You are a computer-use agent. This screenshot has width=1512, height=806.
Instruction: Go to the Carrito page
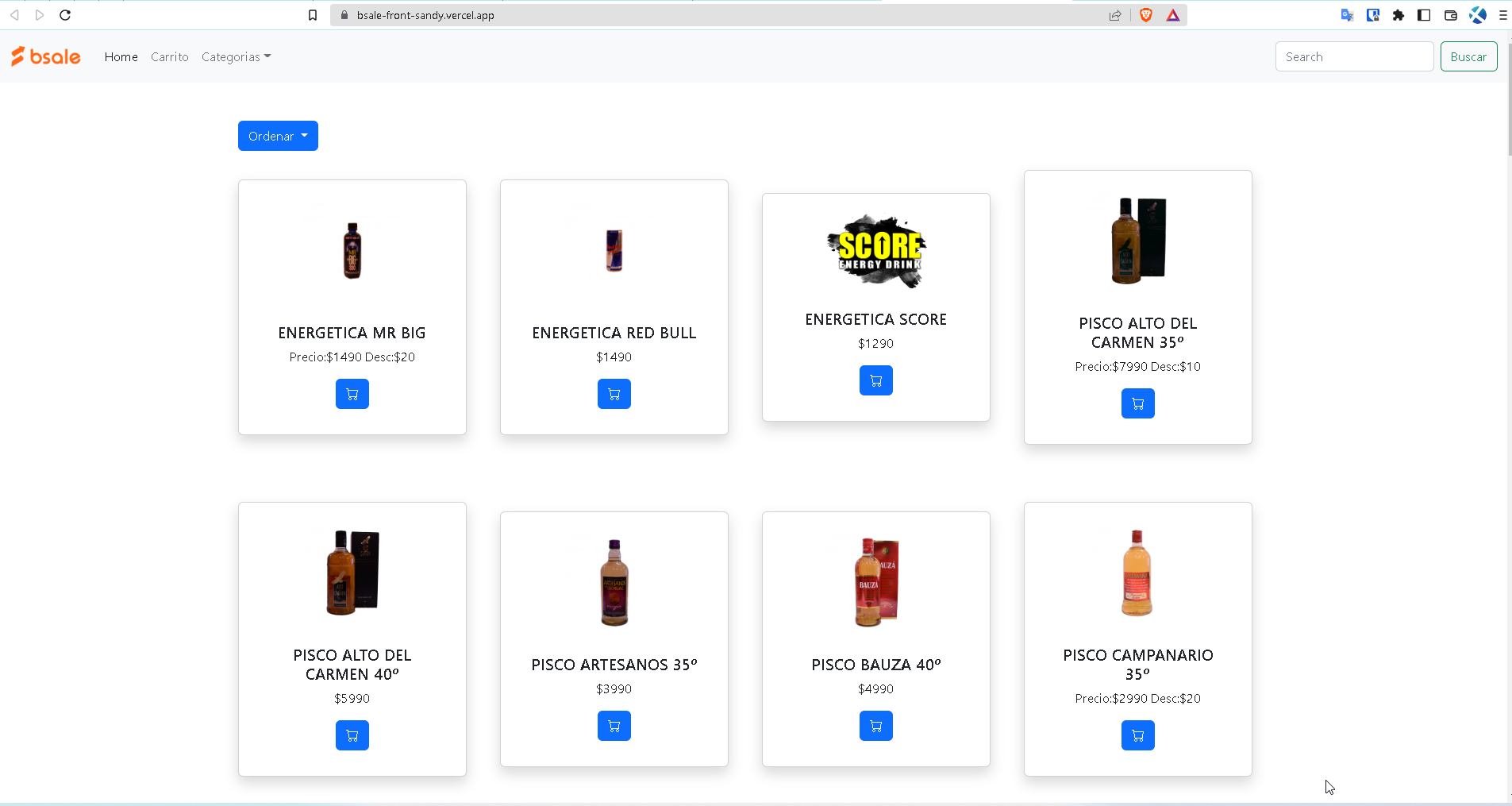169,56
